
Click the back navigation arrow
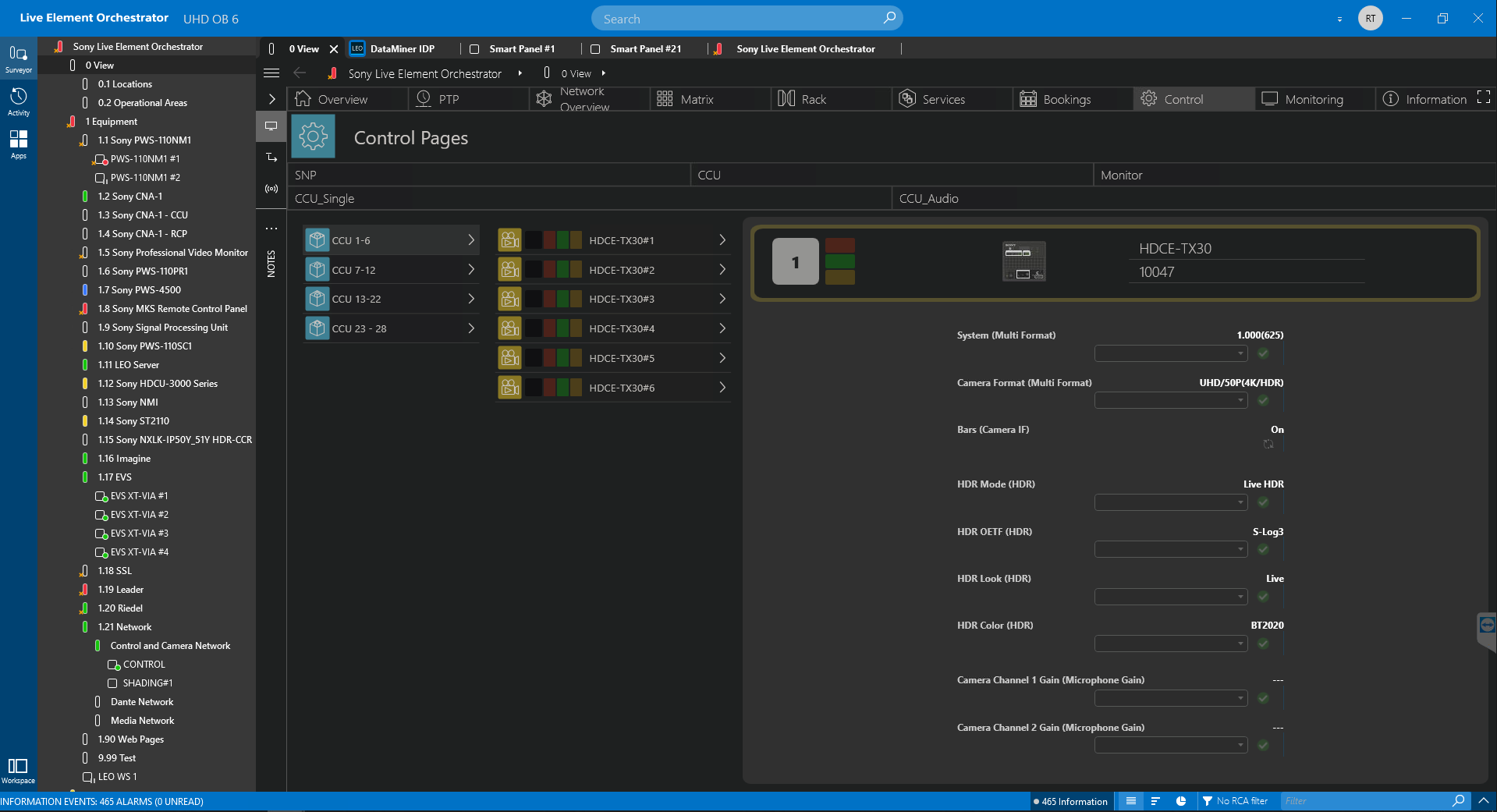click(300, 73)
